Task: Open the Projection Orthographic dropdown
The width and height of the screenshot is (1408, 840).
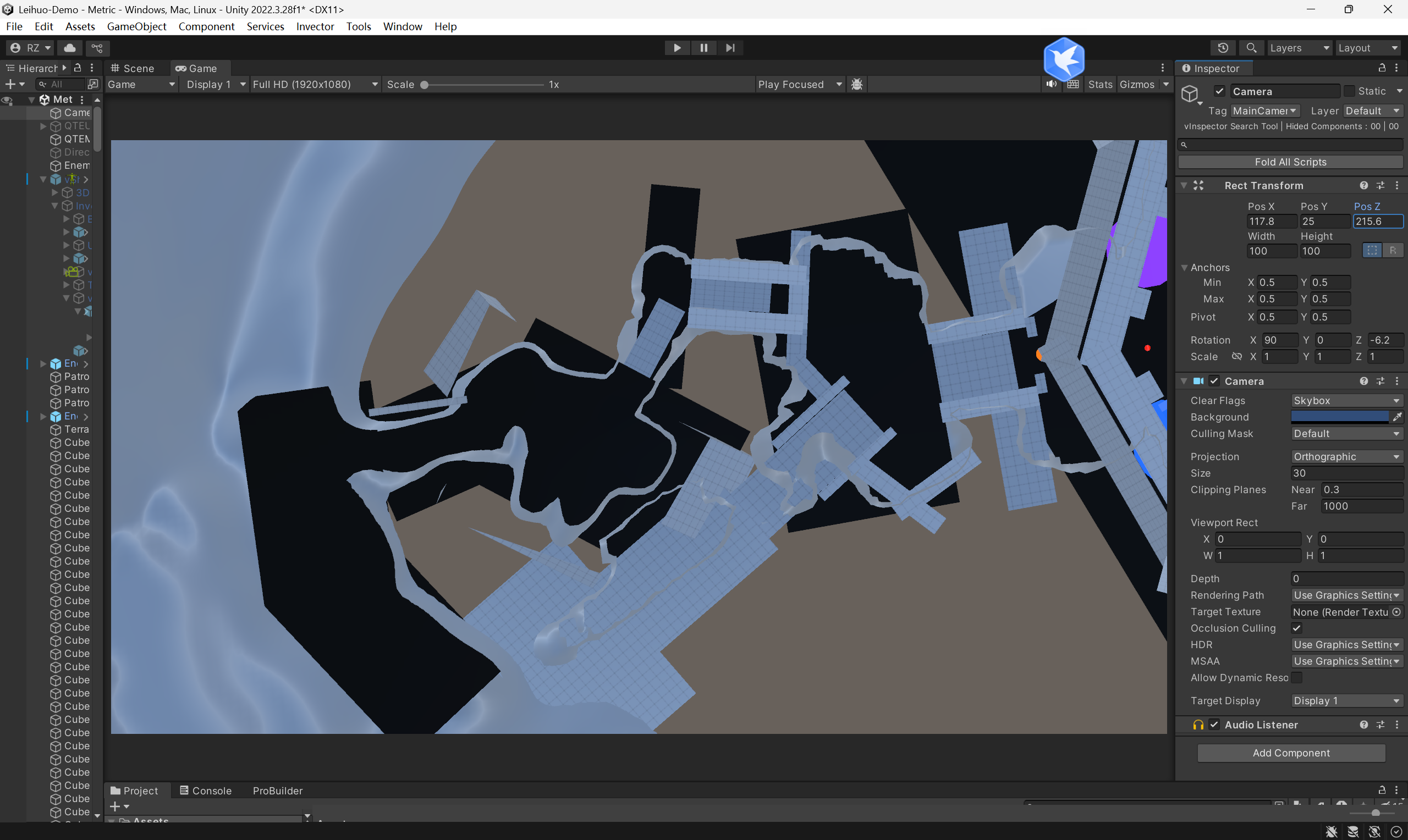Action: pyautogui.click(x=1346, y=457)
